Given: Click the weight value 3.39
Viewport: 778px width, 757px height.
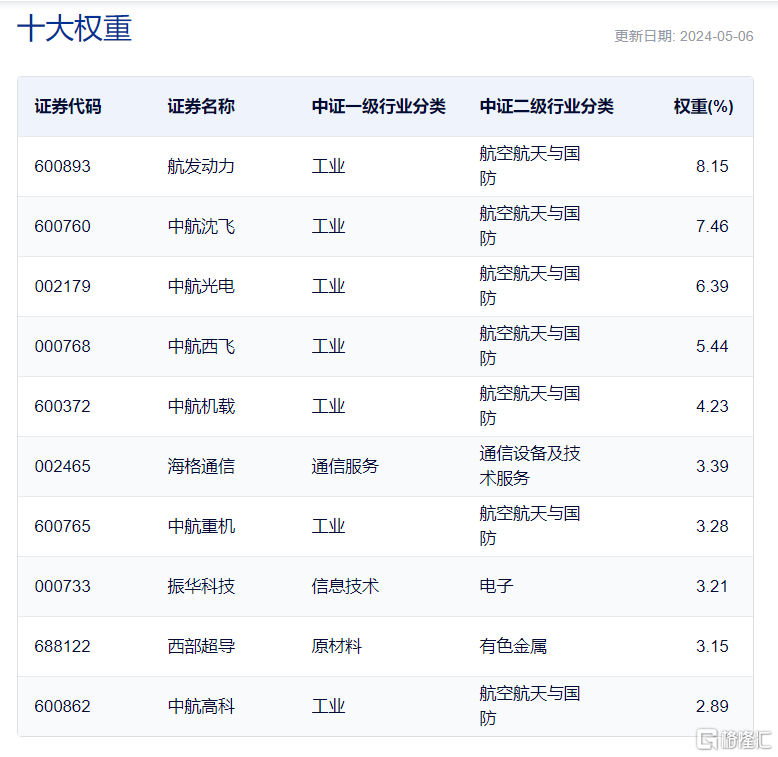Looking at the screenshot, I should pyautogui.click(x=712, y=466).
